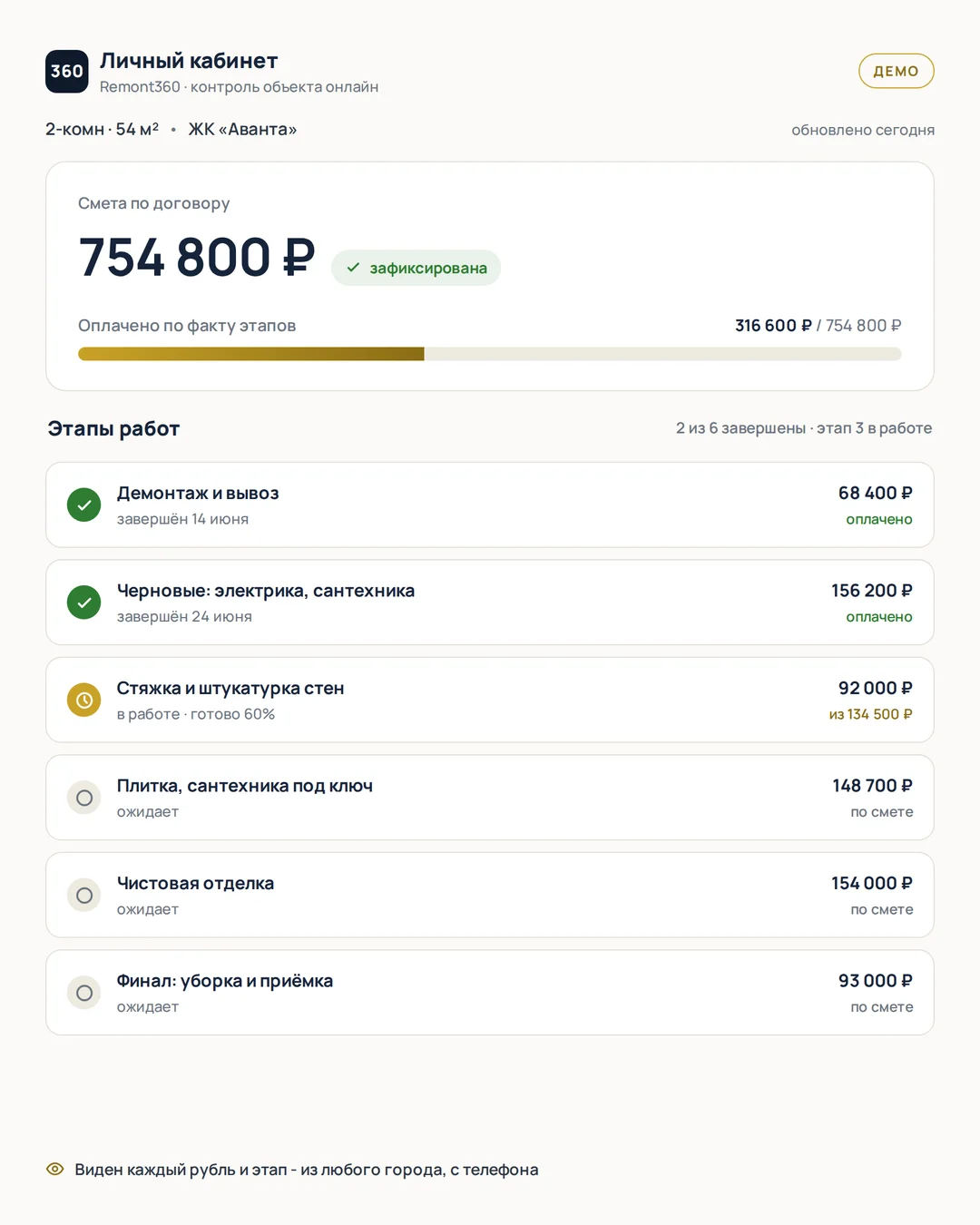Click the clock icon for Стяжка и штукатурка стен

pyautogui.click(x=84, y=701)
